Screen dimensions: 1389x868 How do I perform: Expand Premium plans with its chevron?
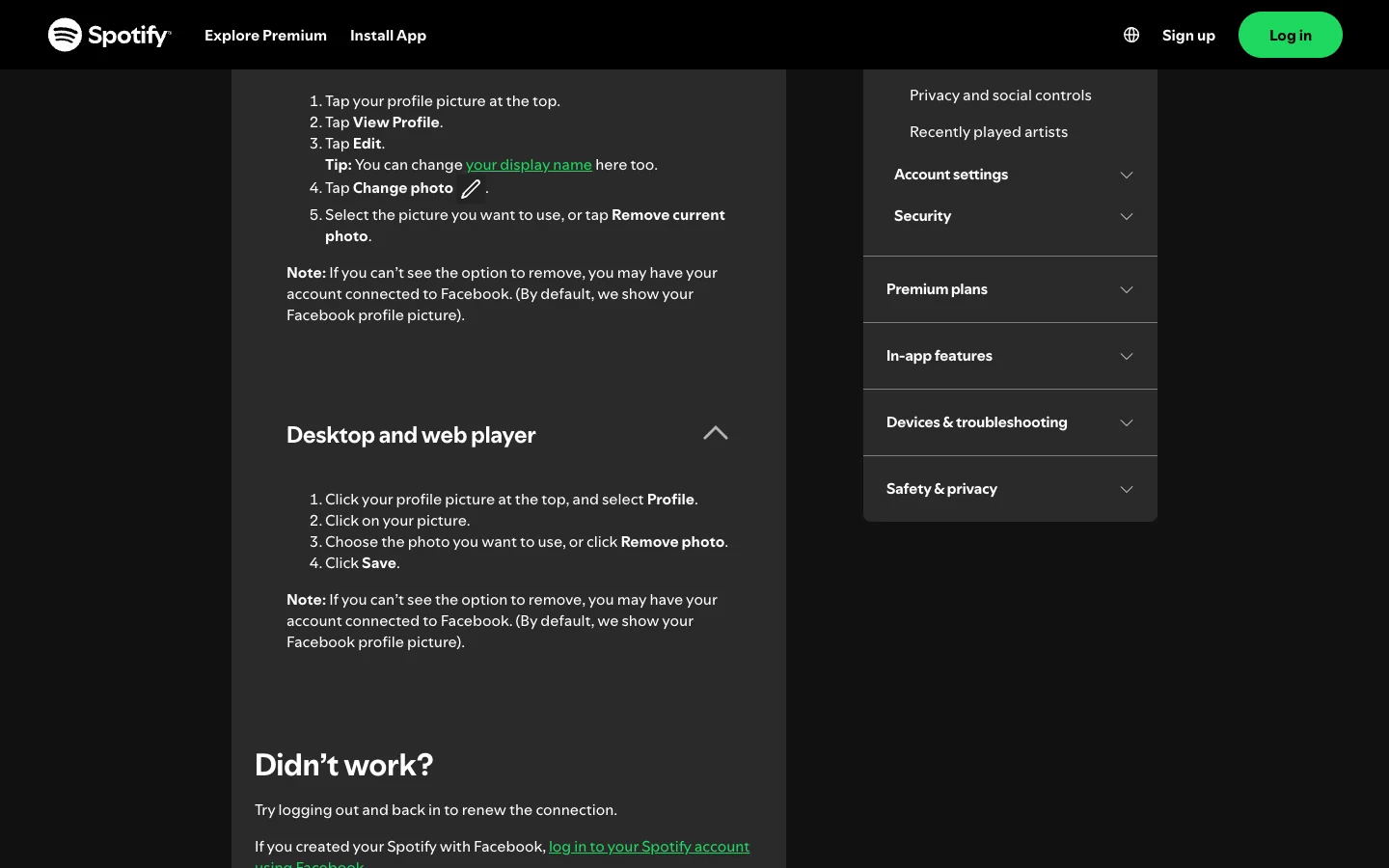point(1127,289)
